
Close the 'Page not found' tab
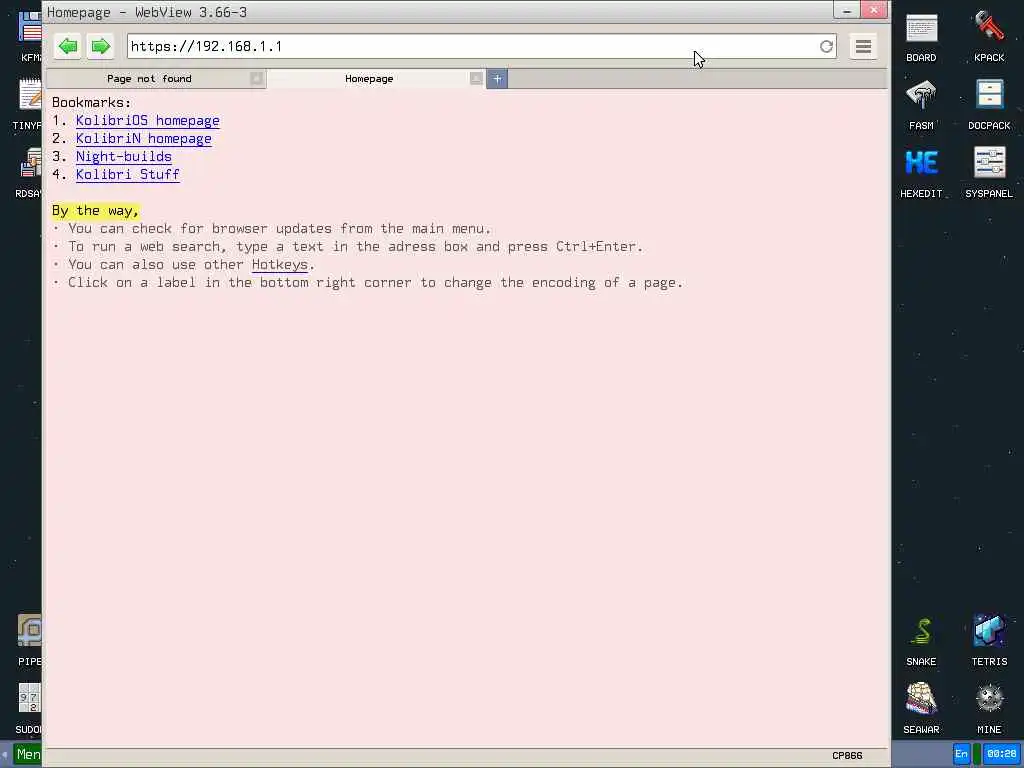257,79
